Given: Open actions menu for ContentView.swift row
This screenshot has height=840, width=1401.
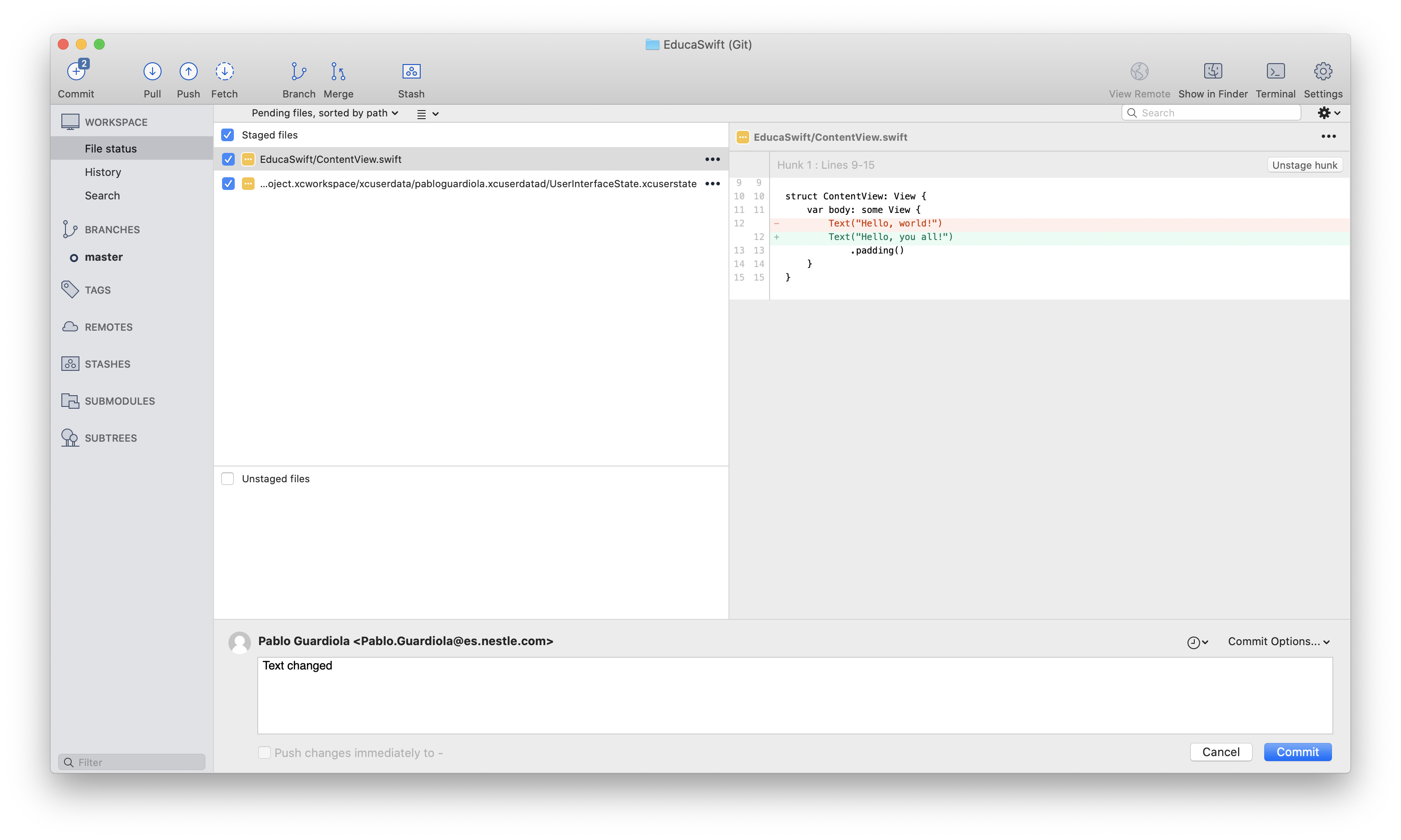Looking at the screenshot, I should point(712,159).
